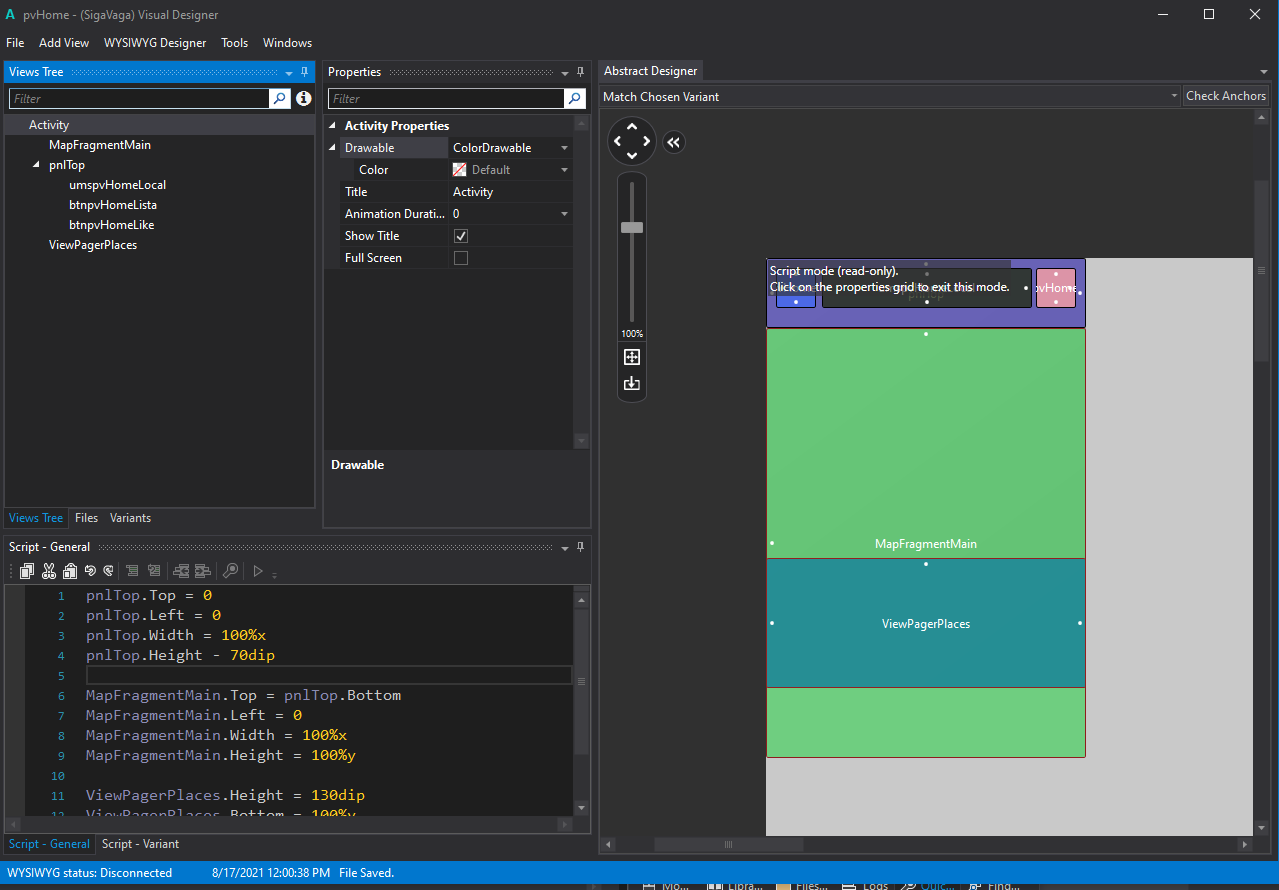Screen dimensions: 1279x890
Task: Click the info icon in Views Tree
Action: [x=304, y=98]
